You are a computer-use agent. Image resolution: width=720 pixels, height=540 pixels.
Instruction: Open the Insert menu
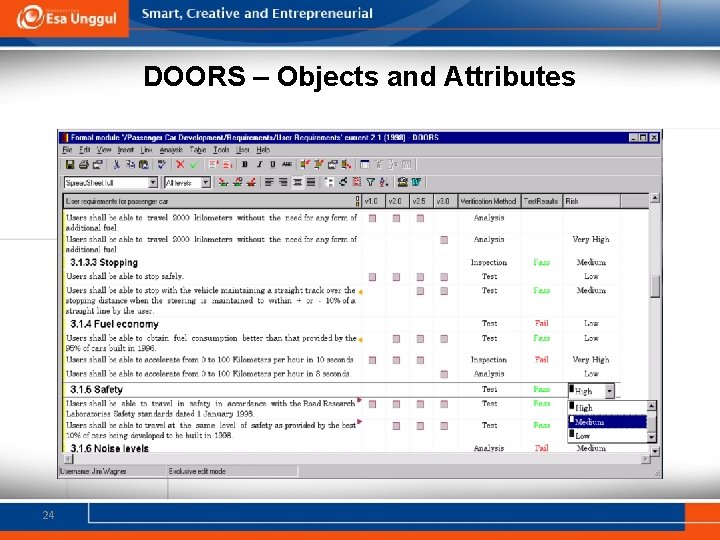(x=126, y=150)
